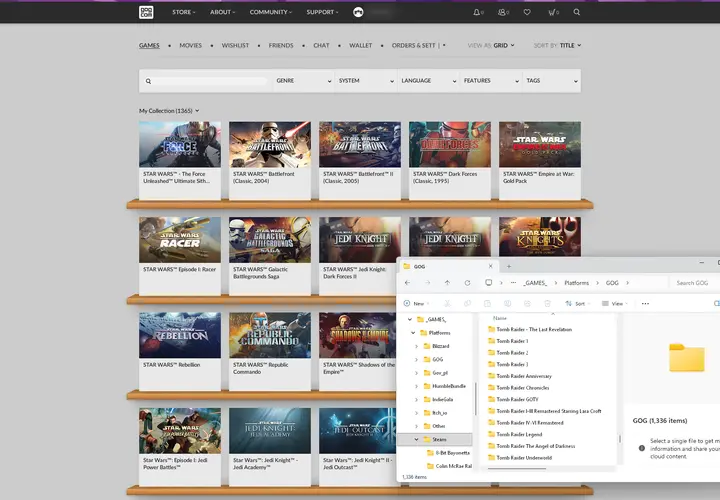Switch to the MOVIES tab
Image resolution: width=720 pixels, height=500 pixels.
click(191, 45)
